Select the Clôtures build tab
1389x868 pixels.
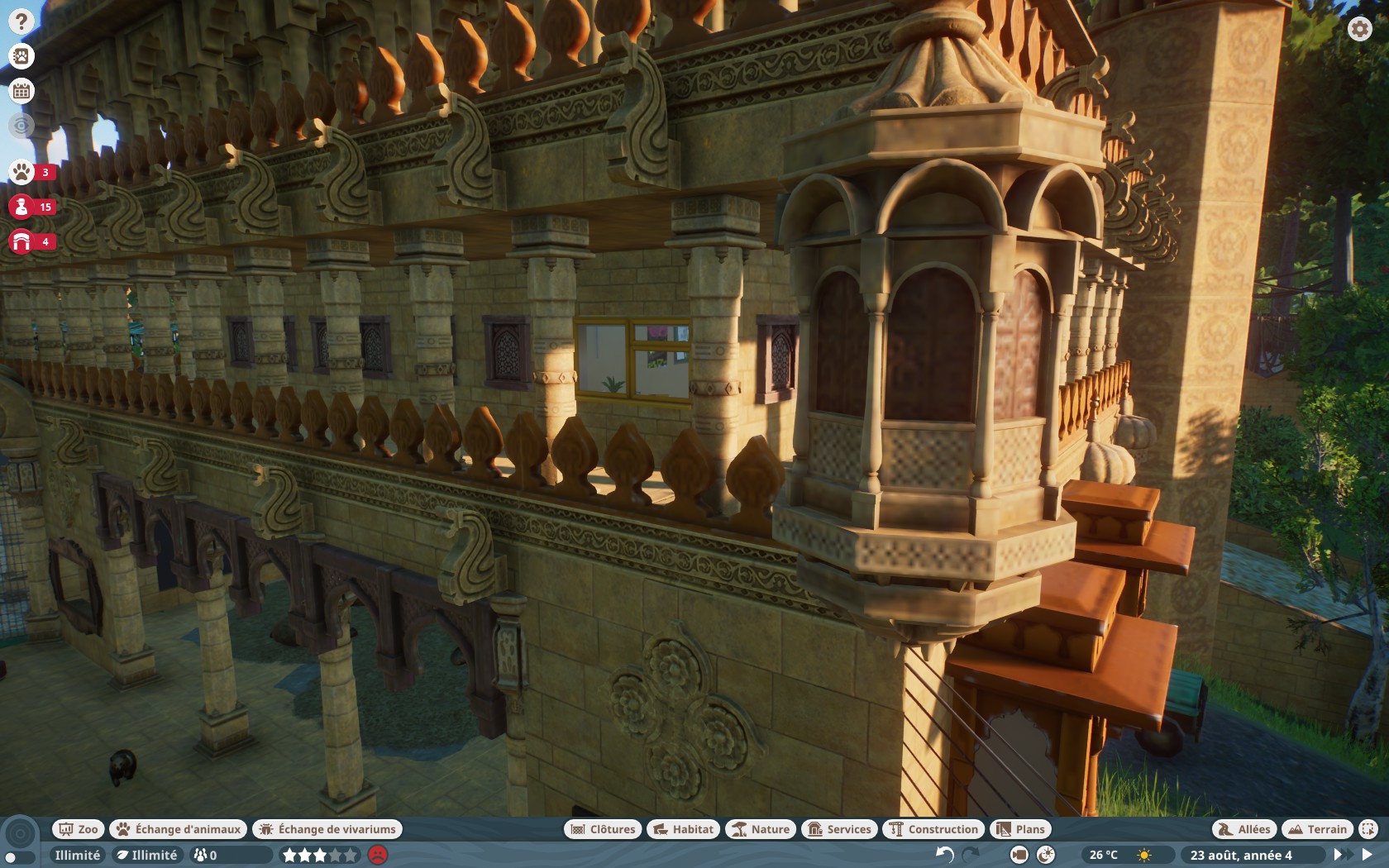click(x=603, y=829)
